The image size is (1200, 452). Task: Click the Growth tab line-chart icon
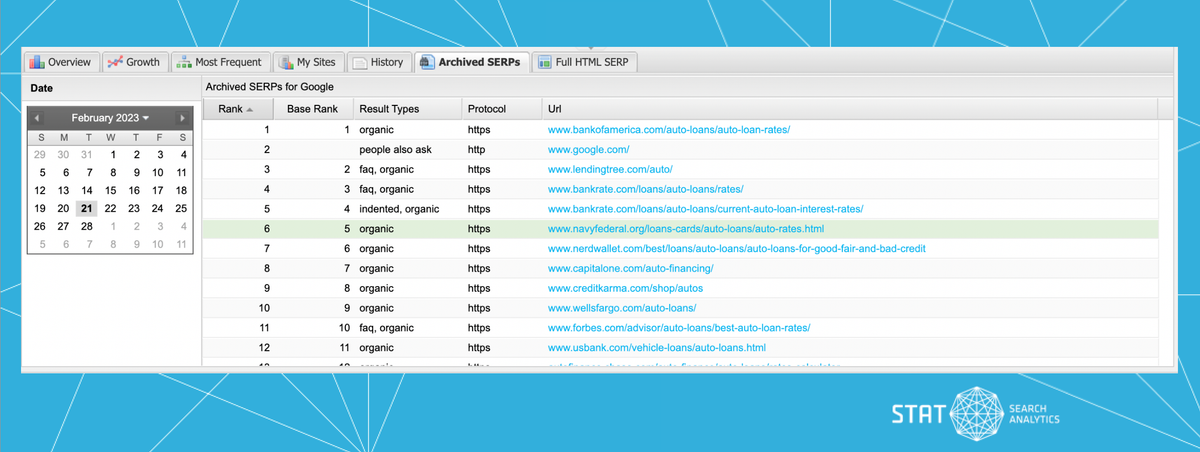click(115, 62)
